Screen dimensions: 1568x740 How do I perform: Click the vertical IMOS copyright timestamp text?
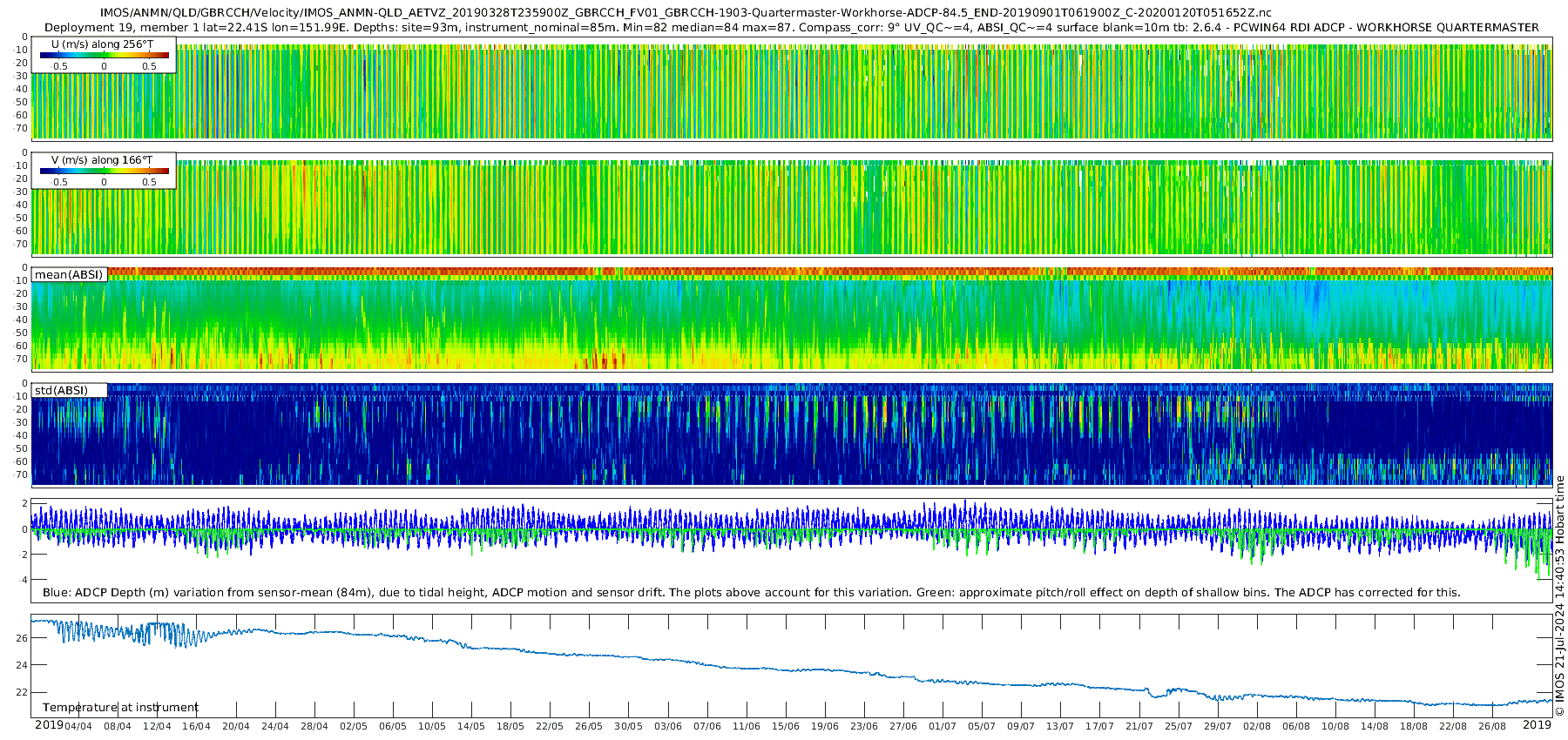[x=1559, y=595]
